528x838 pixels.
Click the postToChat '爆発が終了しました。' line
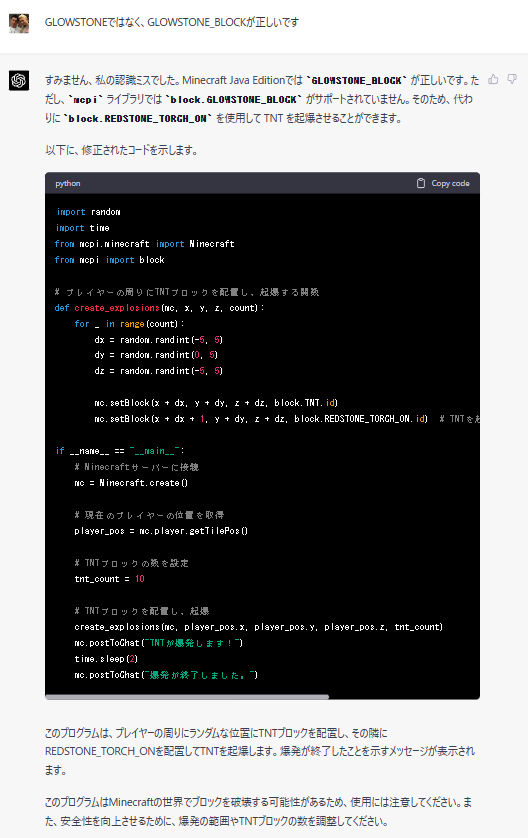[x=166, y=675]
